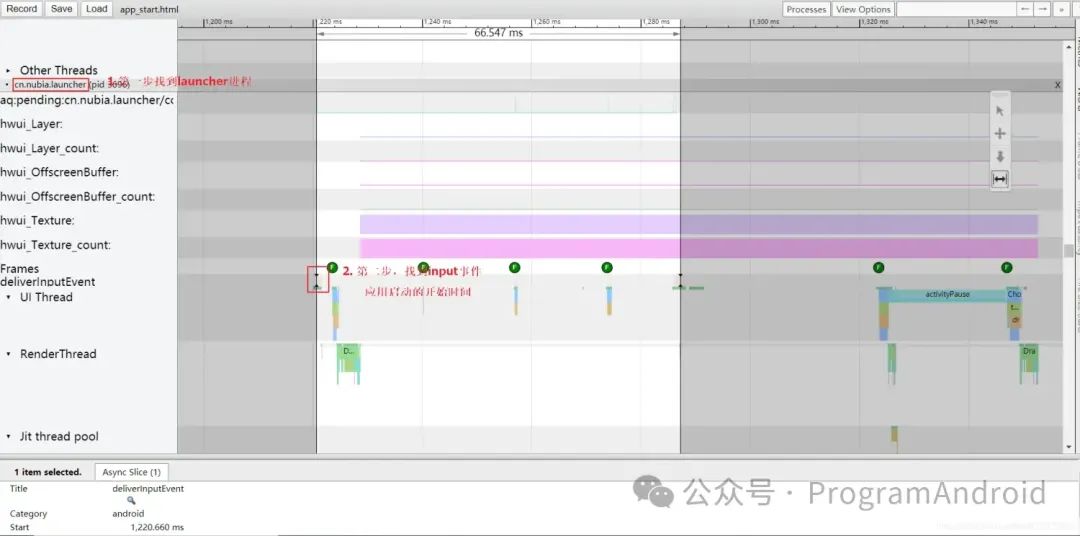Click the Frames track label
This screenshot has height=536, width=1080.
click(x=19, y=269)
